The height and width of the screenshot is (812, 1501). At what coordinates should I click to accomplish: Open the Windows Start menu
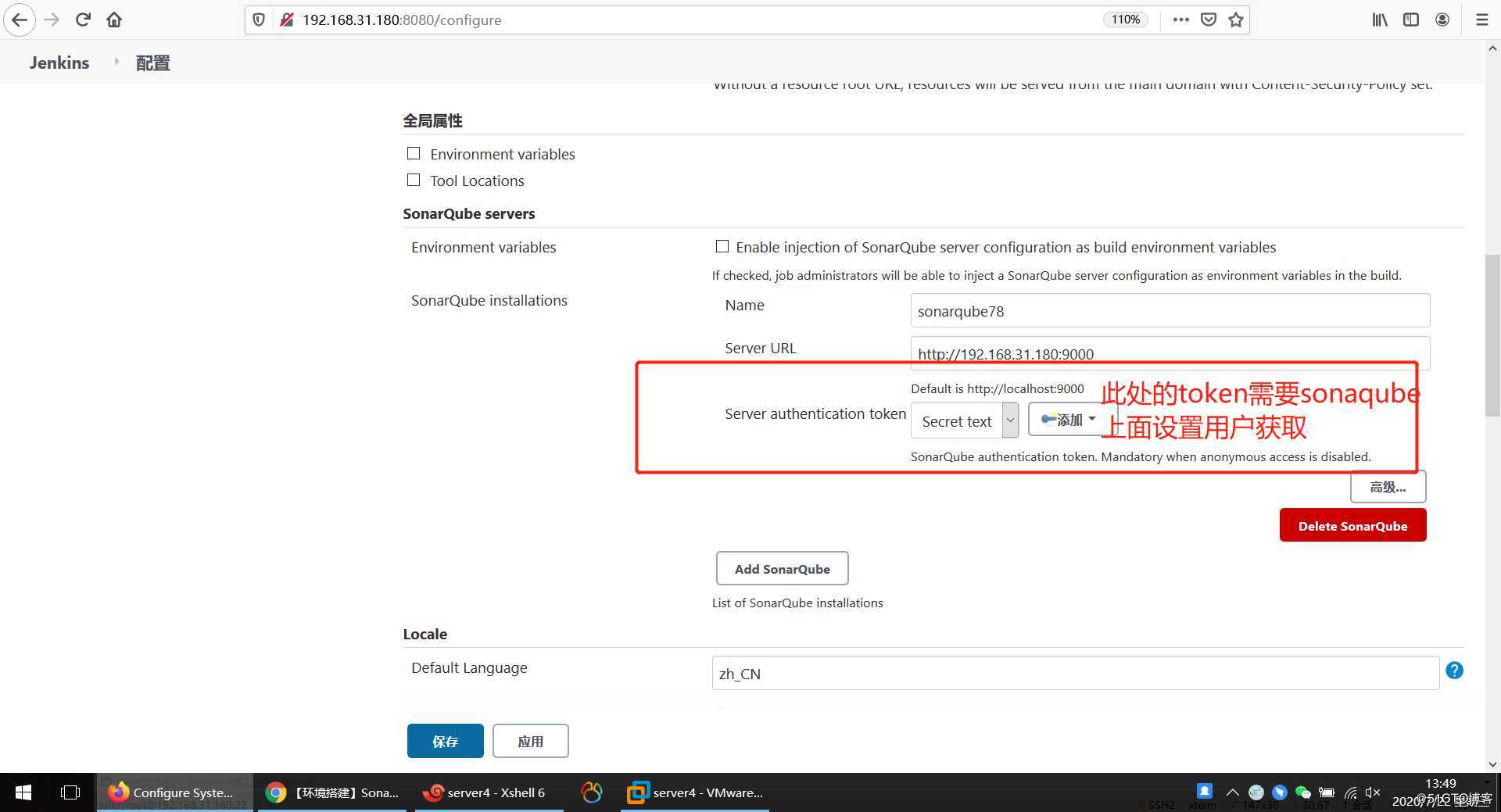point(23,792)
